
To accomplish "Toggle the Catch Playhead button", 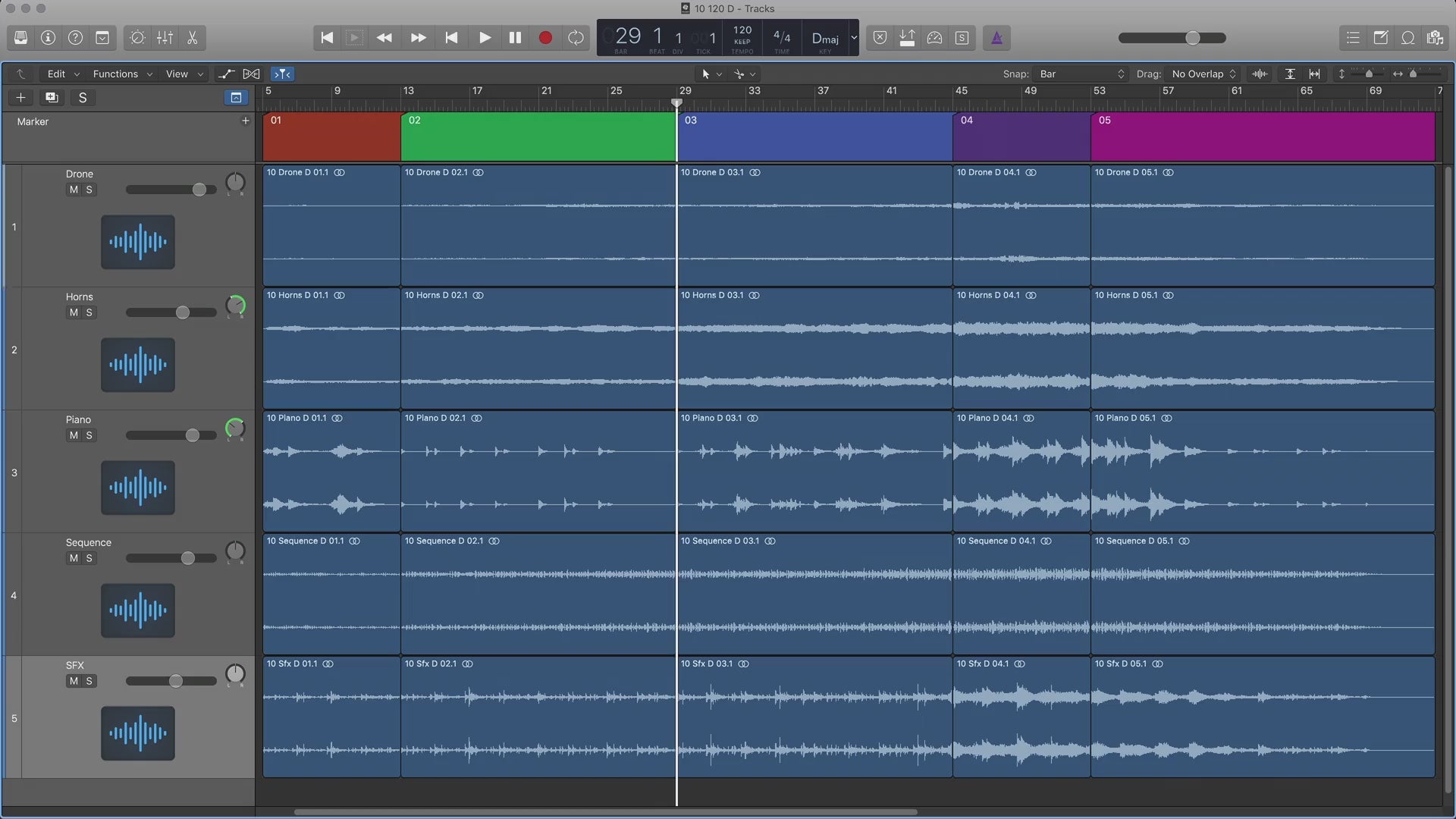I will (x=282, y=74).
